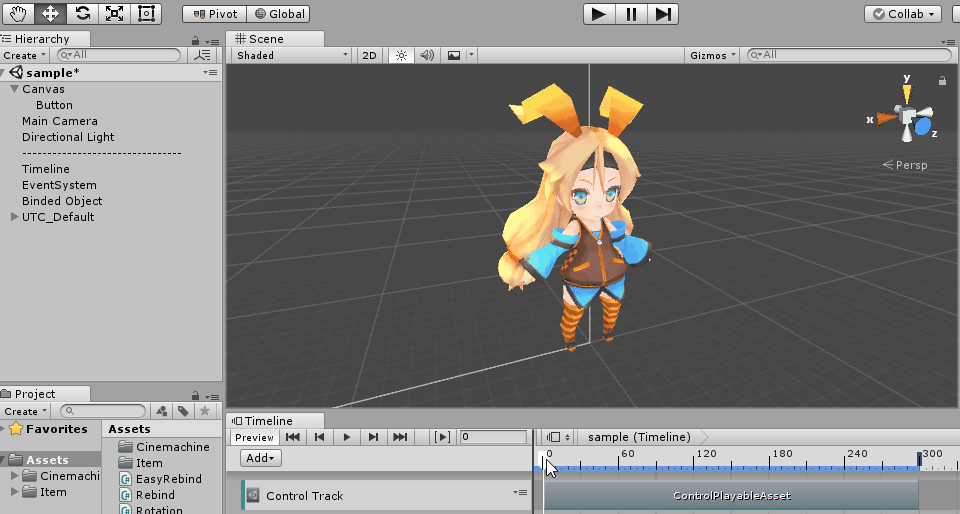Toggle Persp projection label
This screenshot has width=960, height=514.
click(905, 165)
